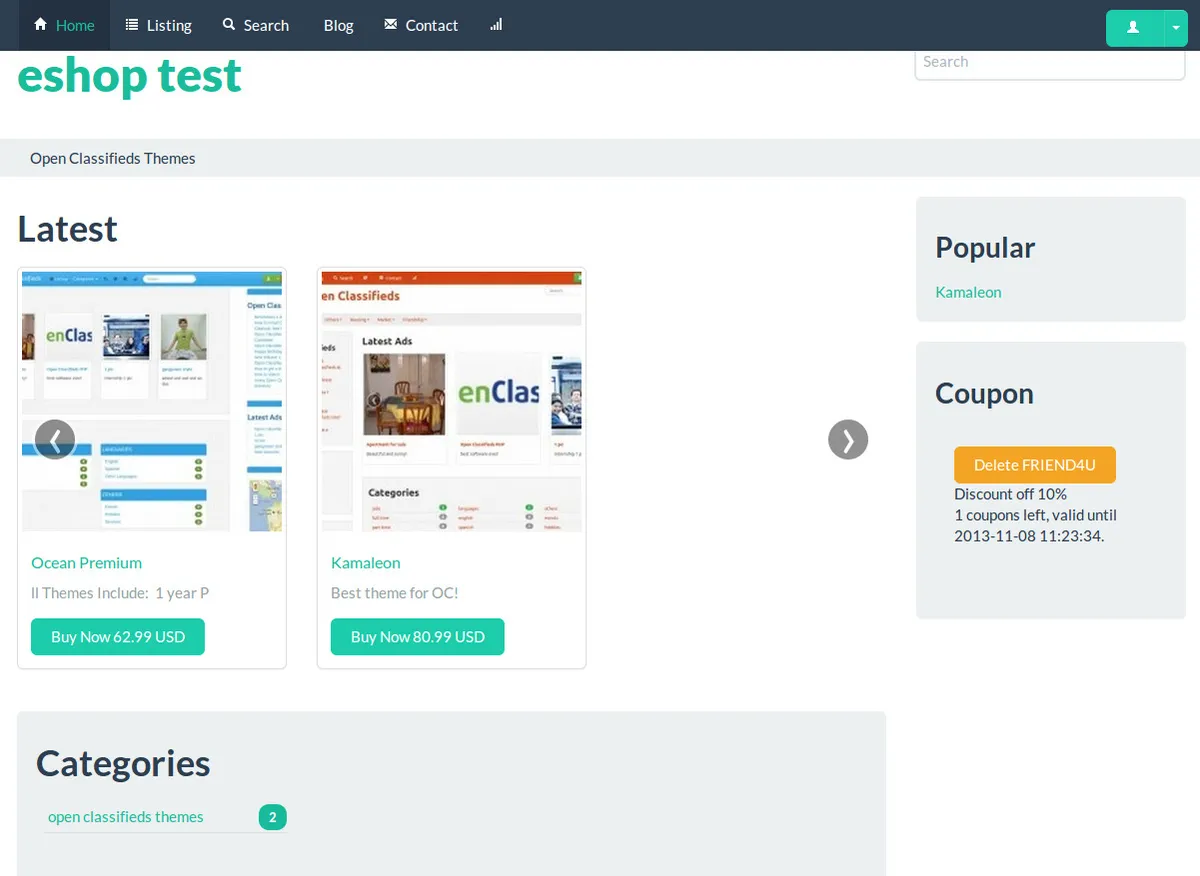Navigate home using the house icon
Screen dimensions: 1200x876
click(x=40, y=25)
